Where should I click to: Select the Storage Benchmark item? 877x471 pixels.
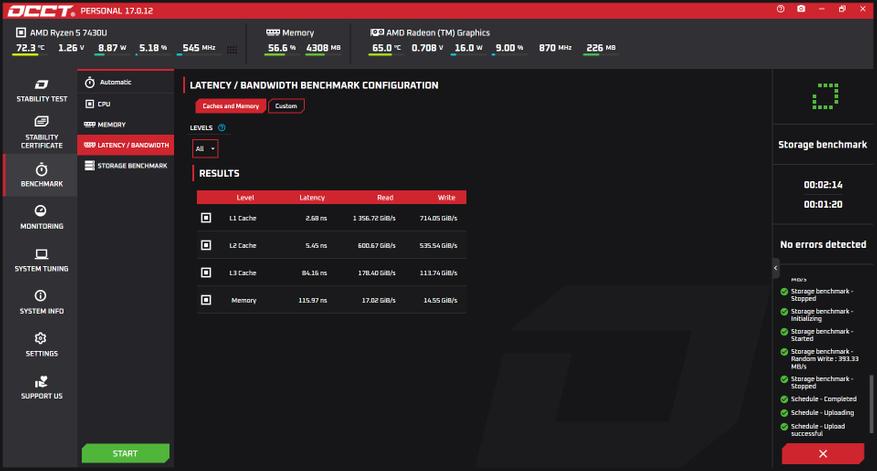[126, 166]
